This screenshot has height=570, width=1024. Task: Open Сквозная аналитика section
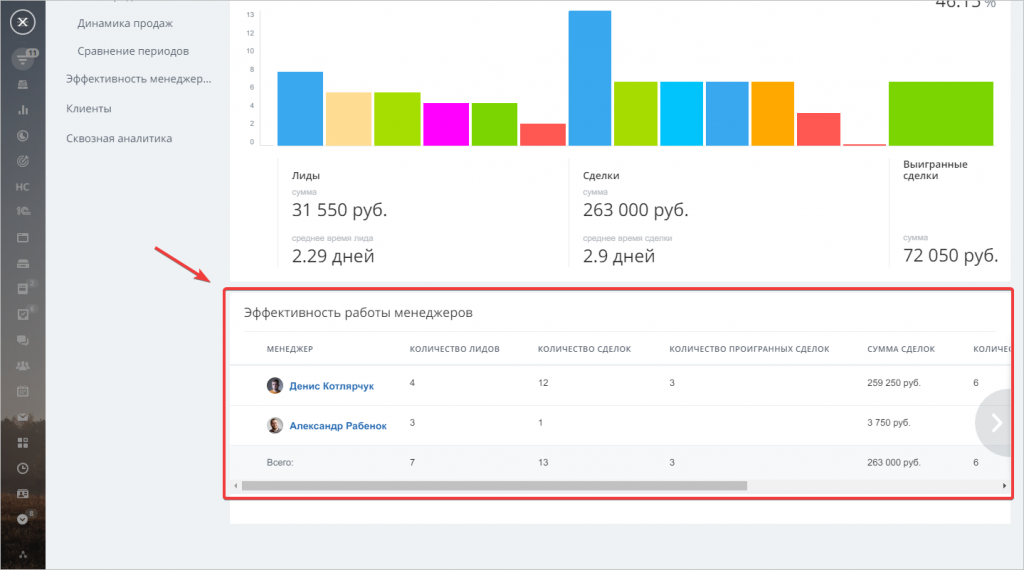(119, 138)
